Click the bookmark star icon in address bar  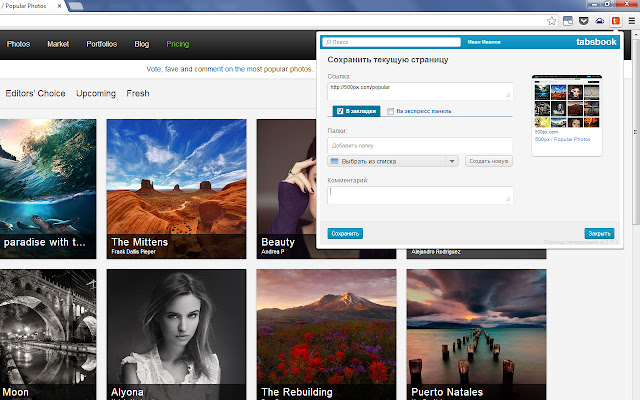[551, 21]
